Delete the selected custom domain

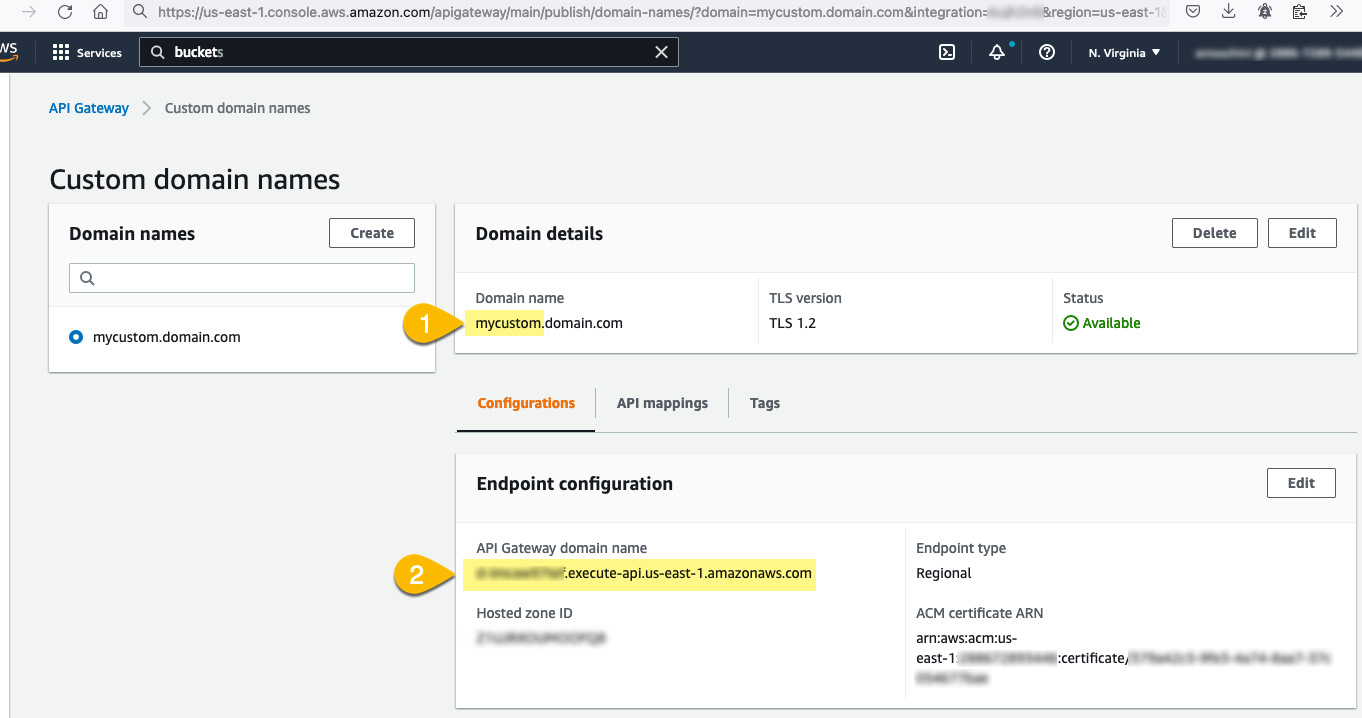click(1214, 233)
